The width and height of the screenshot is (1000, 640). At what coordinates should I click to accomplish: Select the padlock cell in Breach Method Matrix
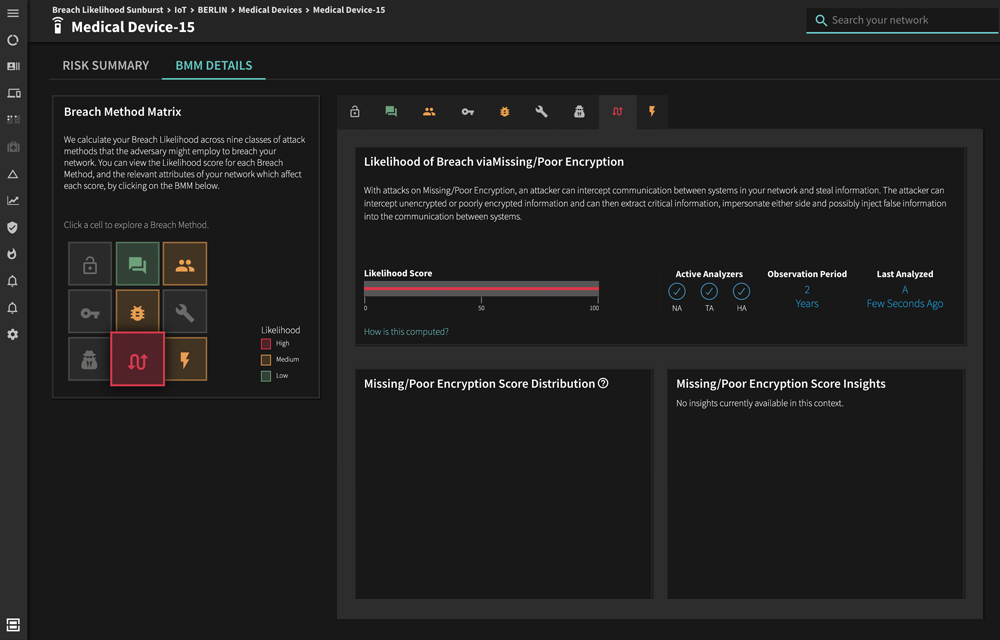tap(90, 264)
